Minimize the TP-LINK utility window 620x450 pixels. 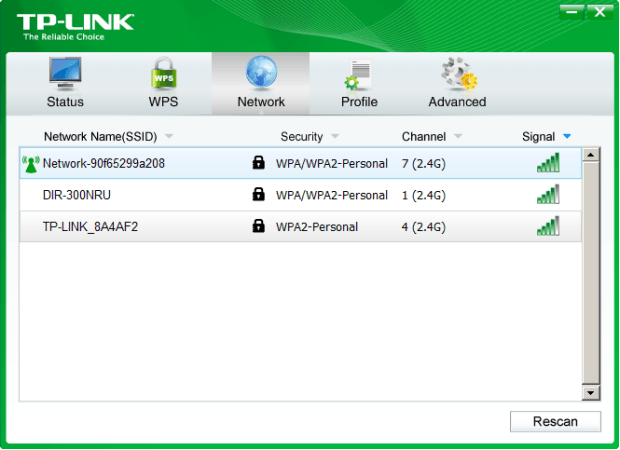[x=572, y=12]
